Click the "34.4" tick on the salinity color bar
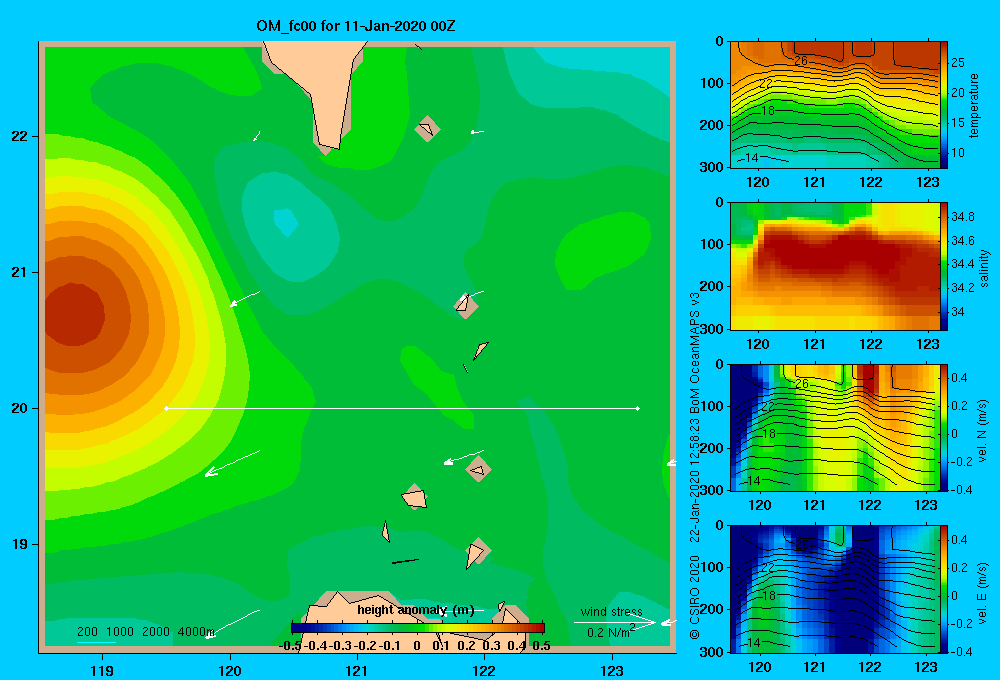The width and height of the screenshot is (1000, 680). [962, 263]
